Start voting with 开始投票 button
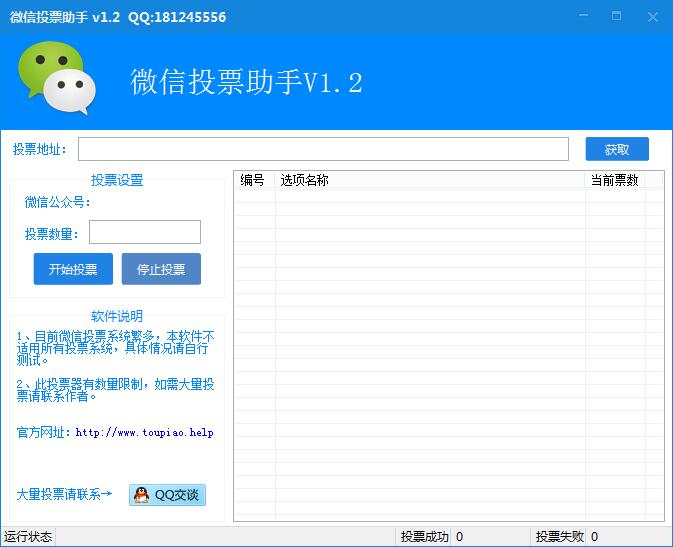This screenshot has width=673, height=547. tap(73, 269)
